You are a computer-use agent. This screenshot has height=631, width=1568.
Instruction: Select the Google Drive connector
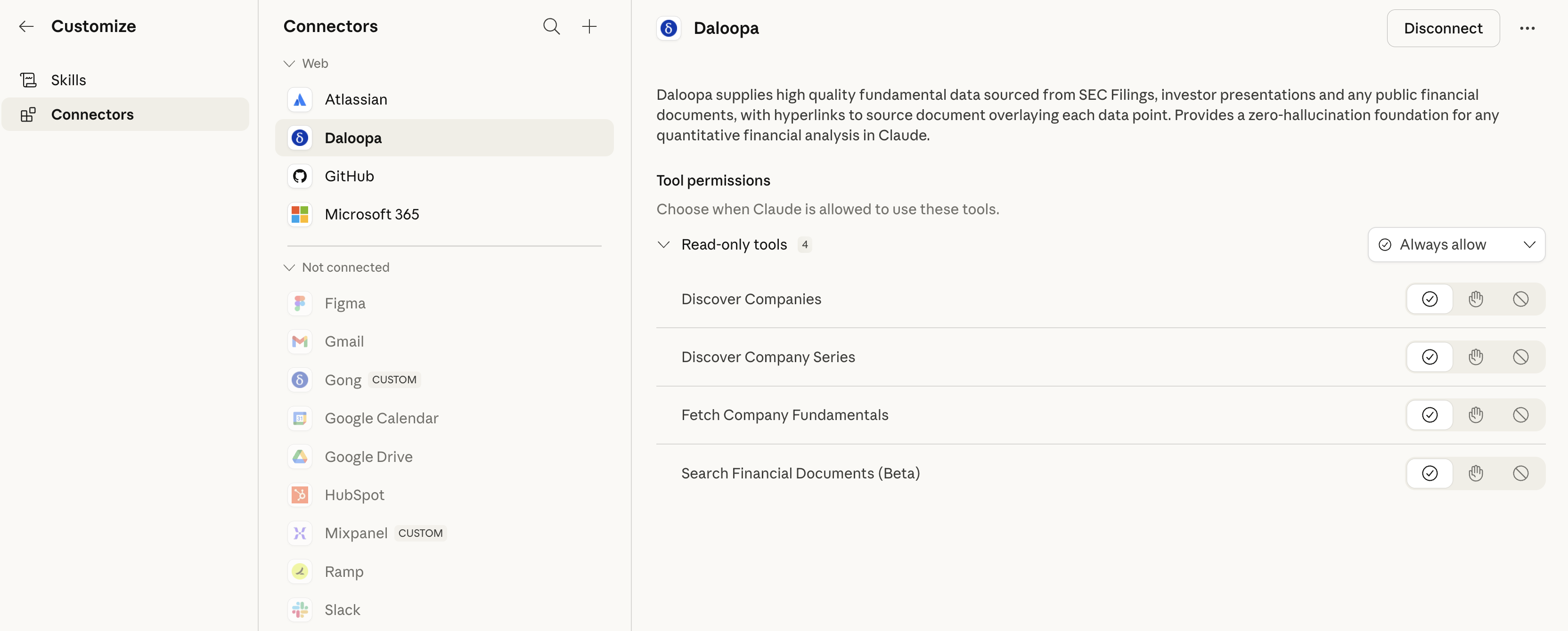pyautogui.click(x=368, y=457)
